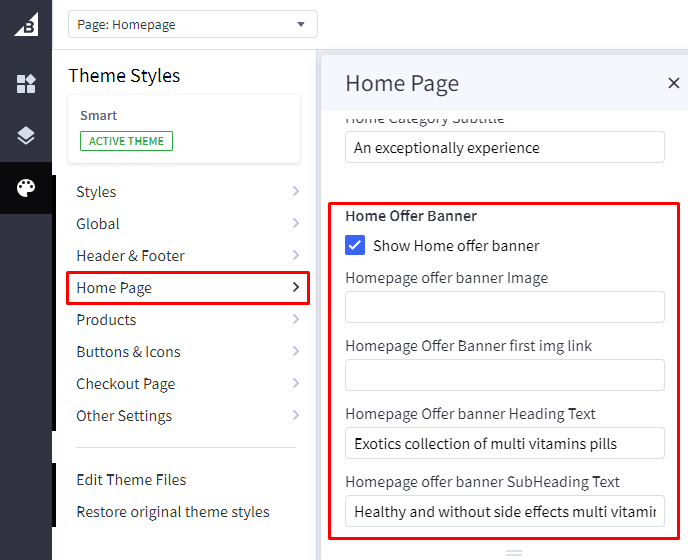This screenshot has height=560, width=688.
Task: Select the Home Page menu item
Action: [187, 288]
